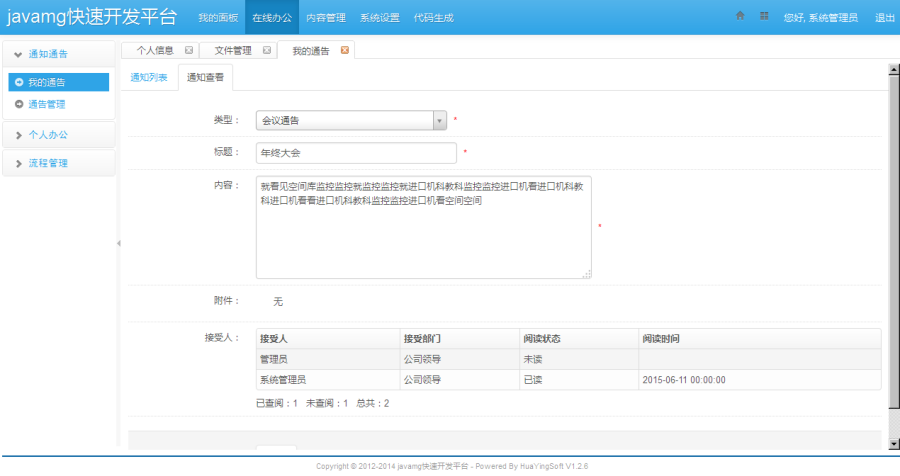Close the 个人信息 tab
Viewport: 900px width, 476px height.
click(x=189, y=51)
